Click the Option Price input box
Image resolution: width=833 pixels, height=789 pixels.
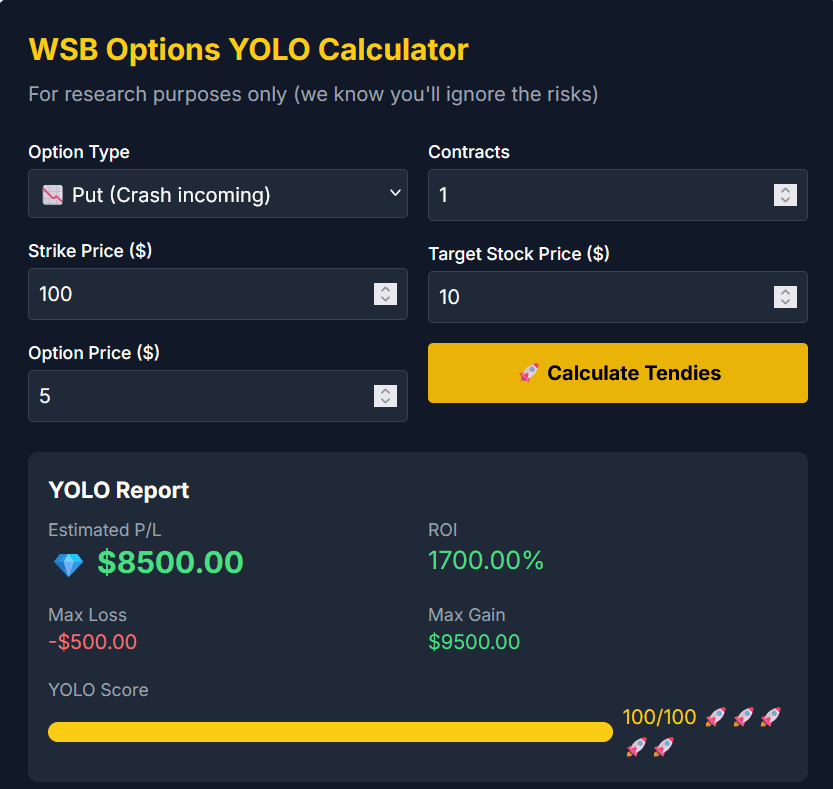(200, 396)
